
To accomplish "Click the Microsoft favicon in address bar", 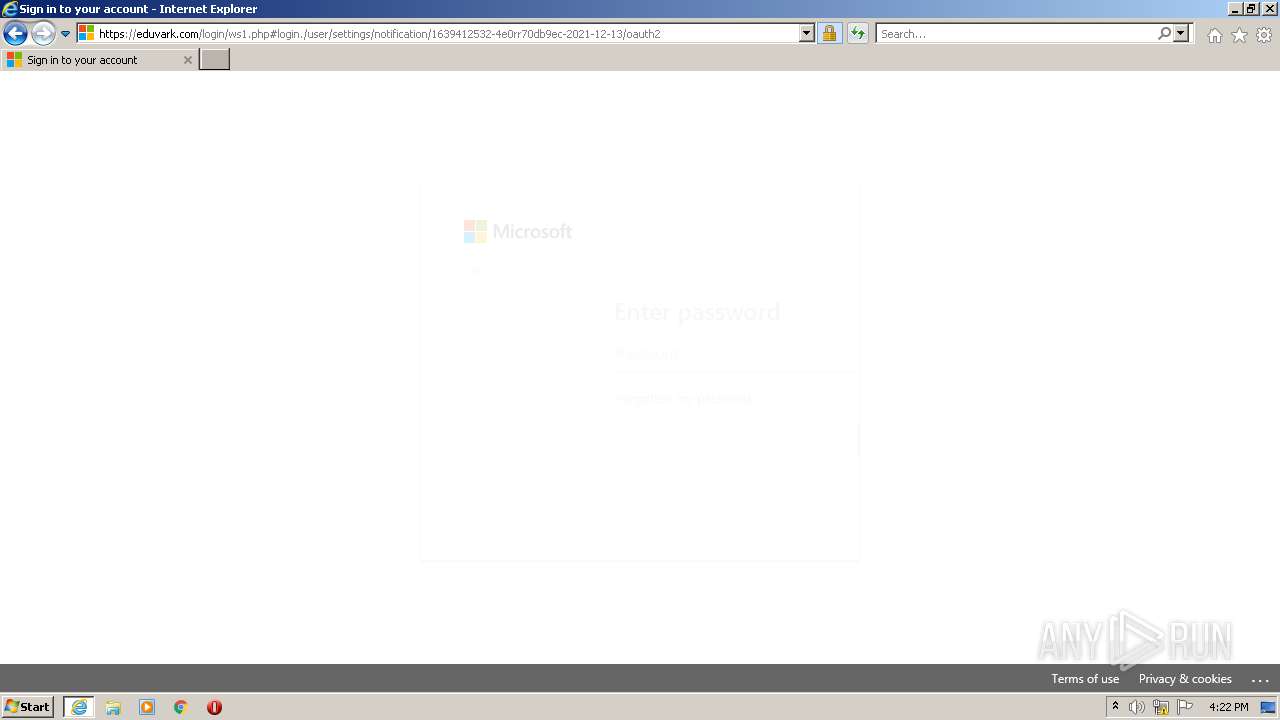I will coord(87,34).
